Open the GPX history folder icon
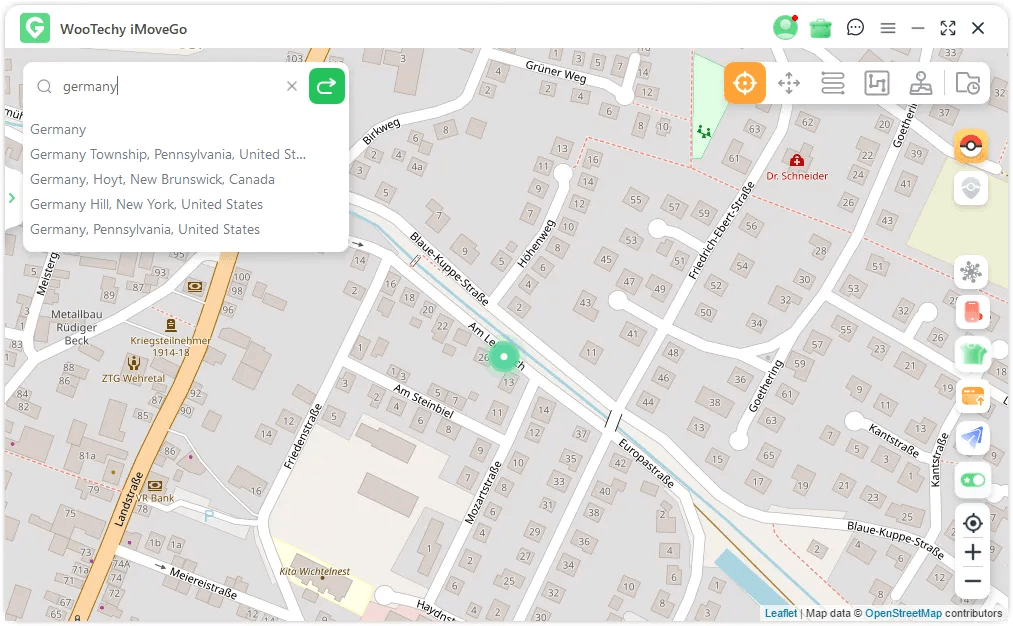Screen dimensions: 1013x626 click(966, 83)
